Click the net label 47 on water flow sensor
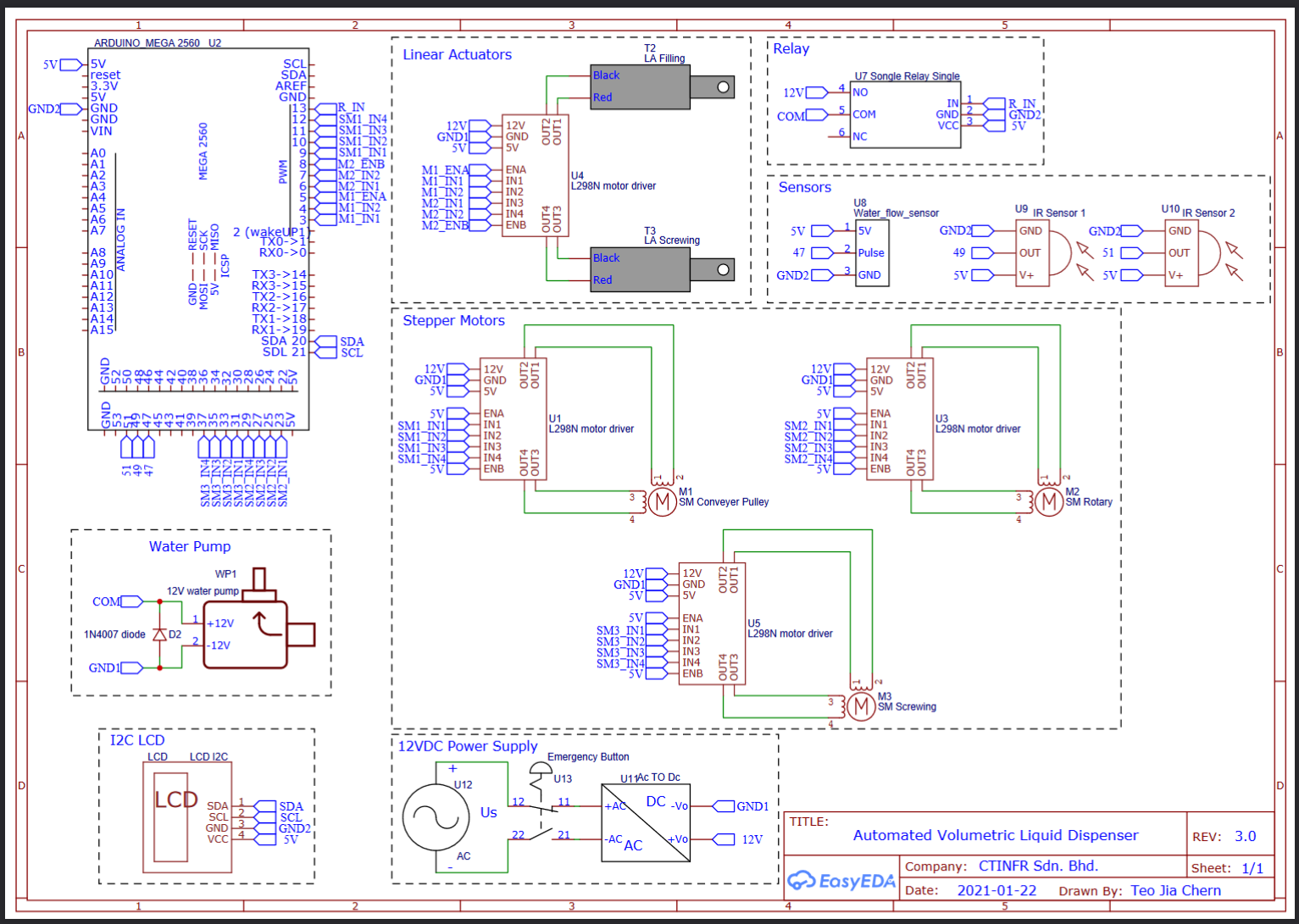 pyautogui.click(x=799, y=252)
